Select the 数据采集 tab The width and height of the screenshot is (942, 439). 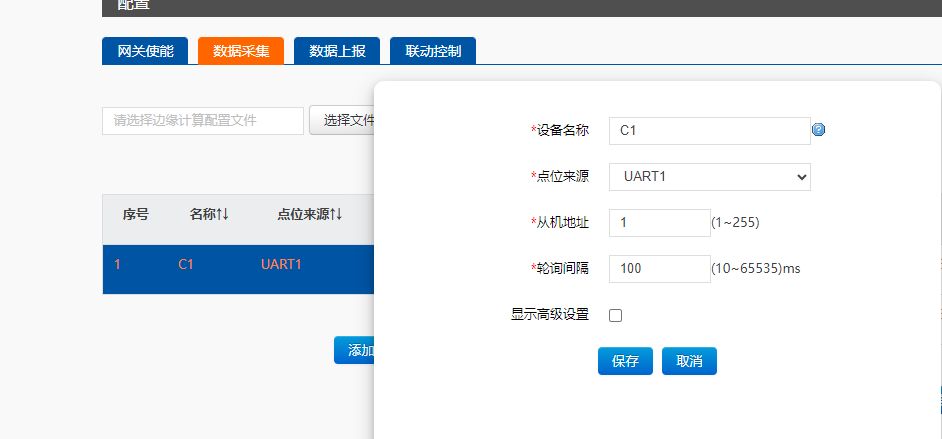tap(241, 51)
